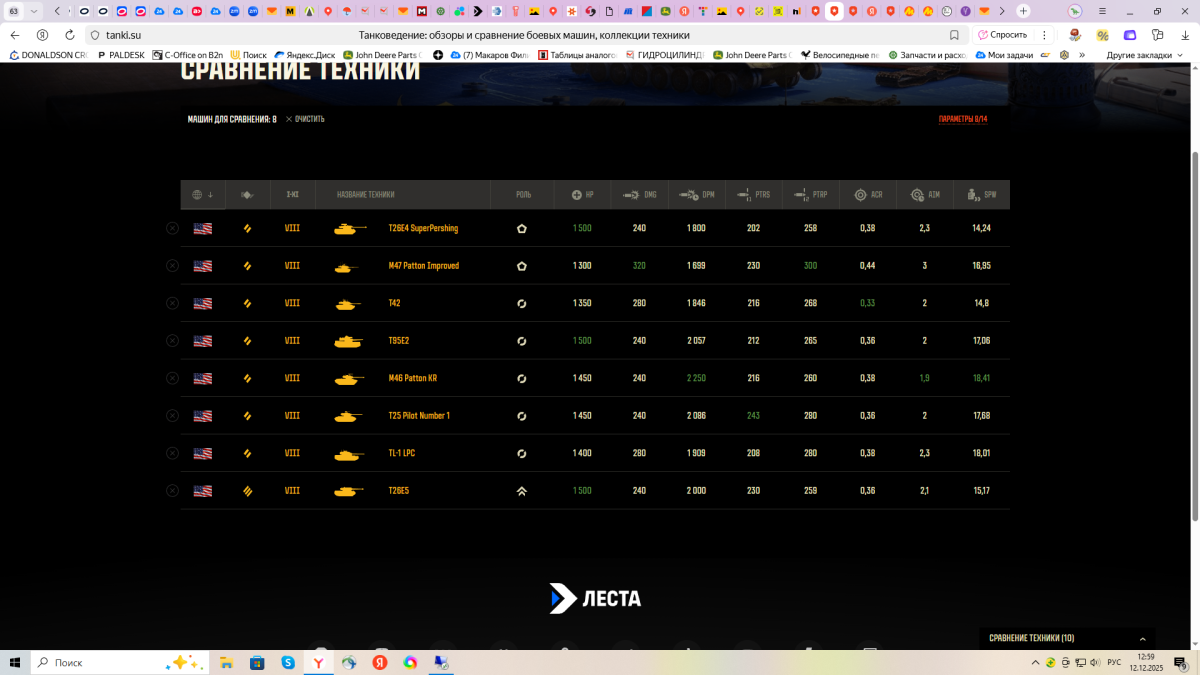The image size is (1200, 675).
Task: Remove the T26E5 row
Action: pos(172,491)
